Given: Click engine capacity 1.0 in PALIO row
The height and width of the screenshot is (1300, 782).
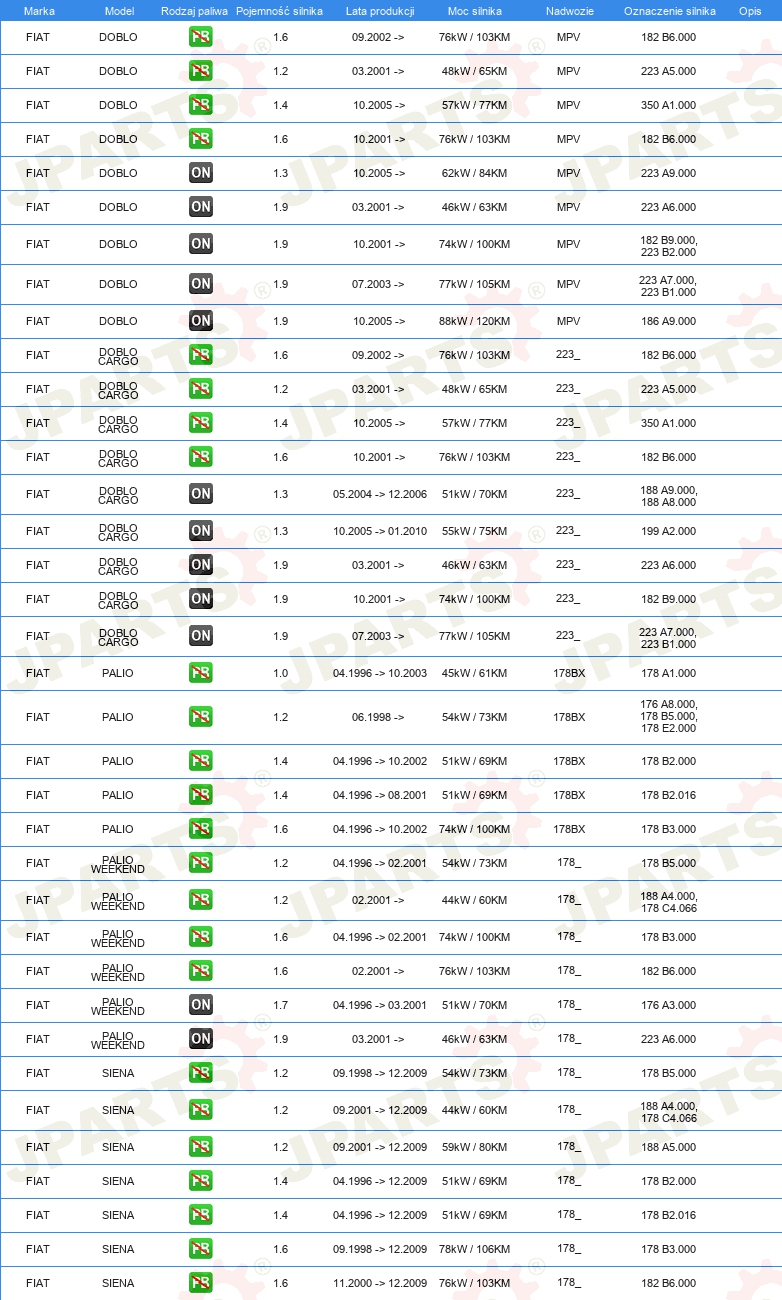Looking at the screenshot, I should [x=280, y=673].
